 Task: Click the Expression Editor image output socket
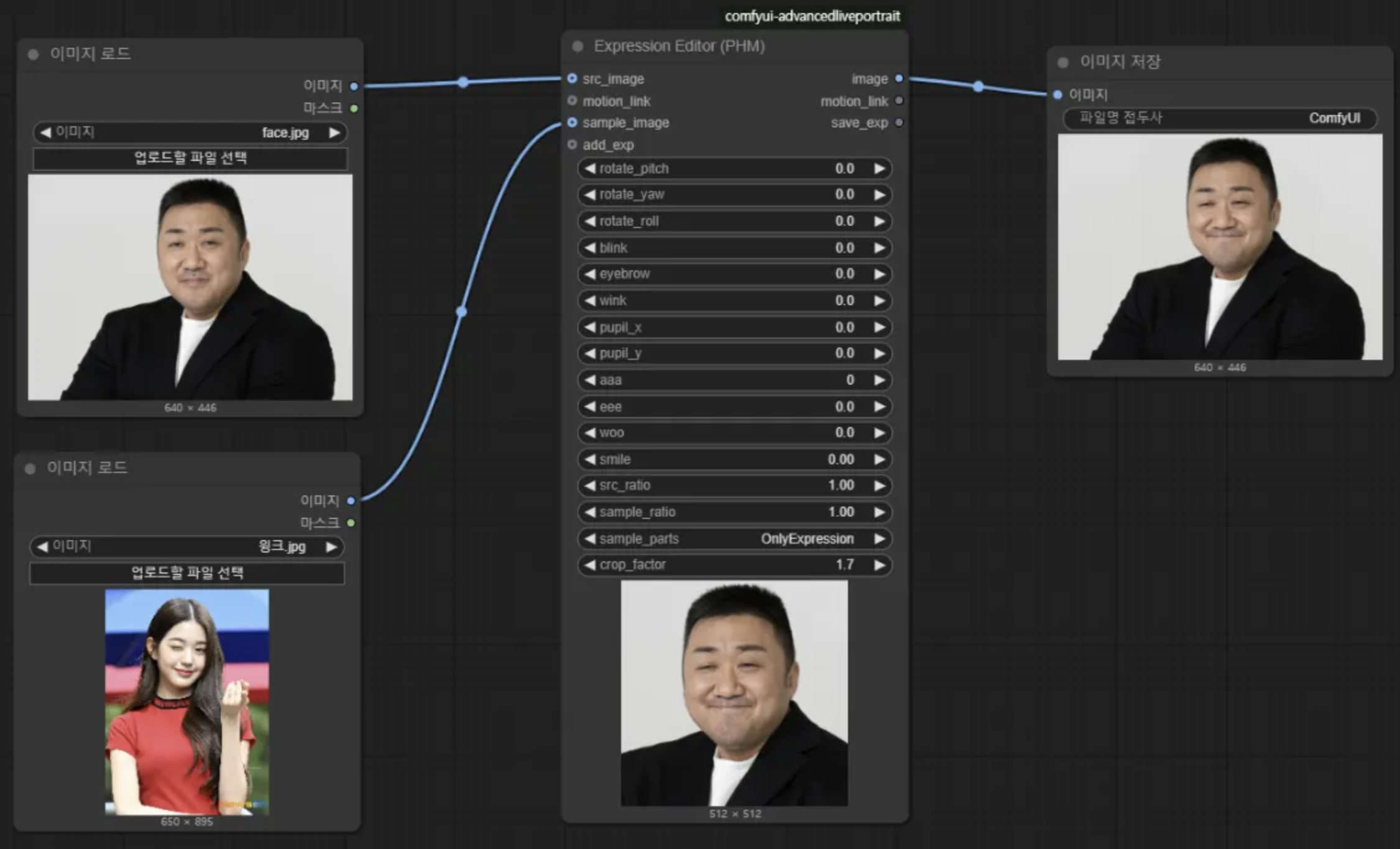tap(899, 78)
